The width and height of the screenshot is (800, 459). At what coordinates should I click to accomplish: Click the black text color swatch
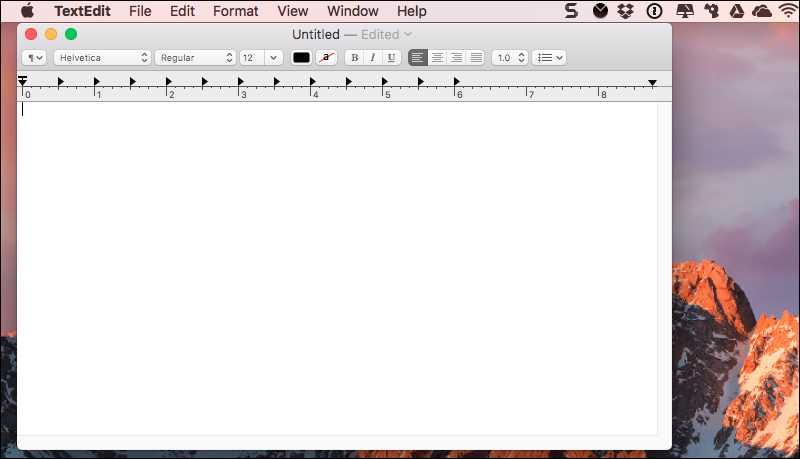pos(301,58)
